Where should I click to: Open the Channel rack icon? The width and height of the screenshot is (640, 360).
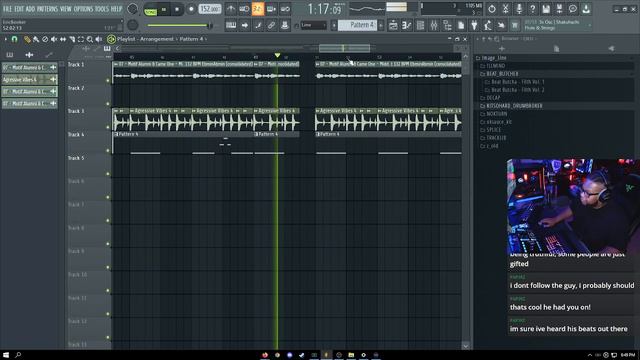(420, 25)
